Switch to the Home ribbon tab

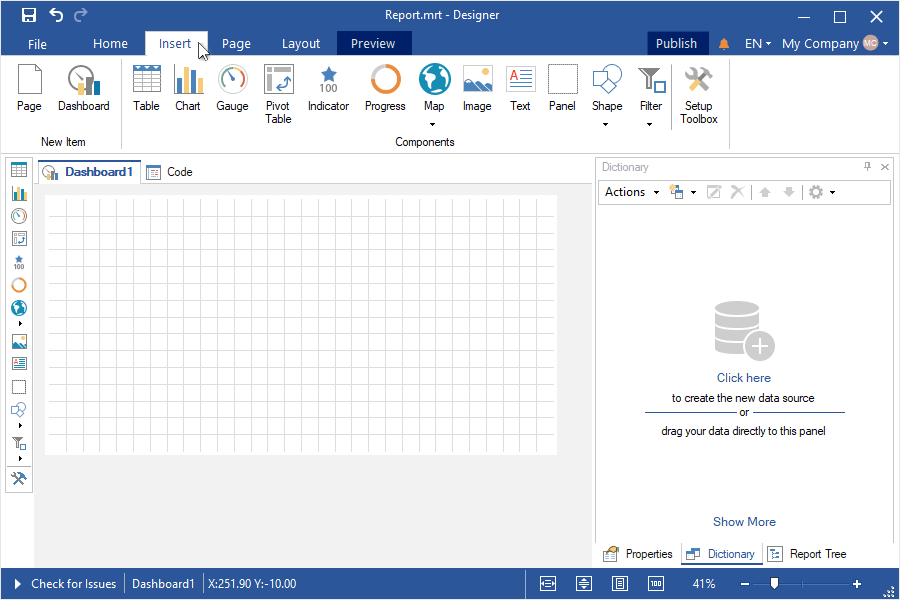click(x=110, y=44)
